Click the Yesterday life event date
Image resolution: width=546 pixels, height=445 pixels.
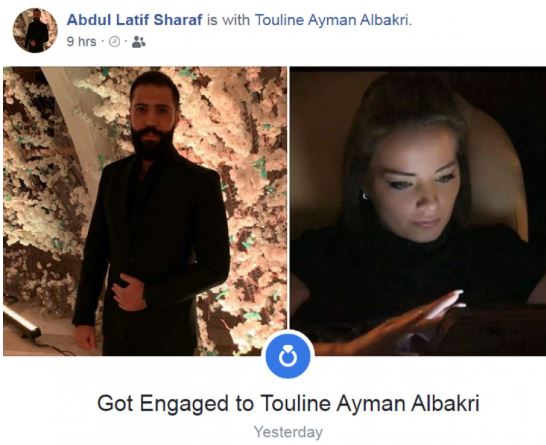click(288, 432)
